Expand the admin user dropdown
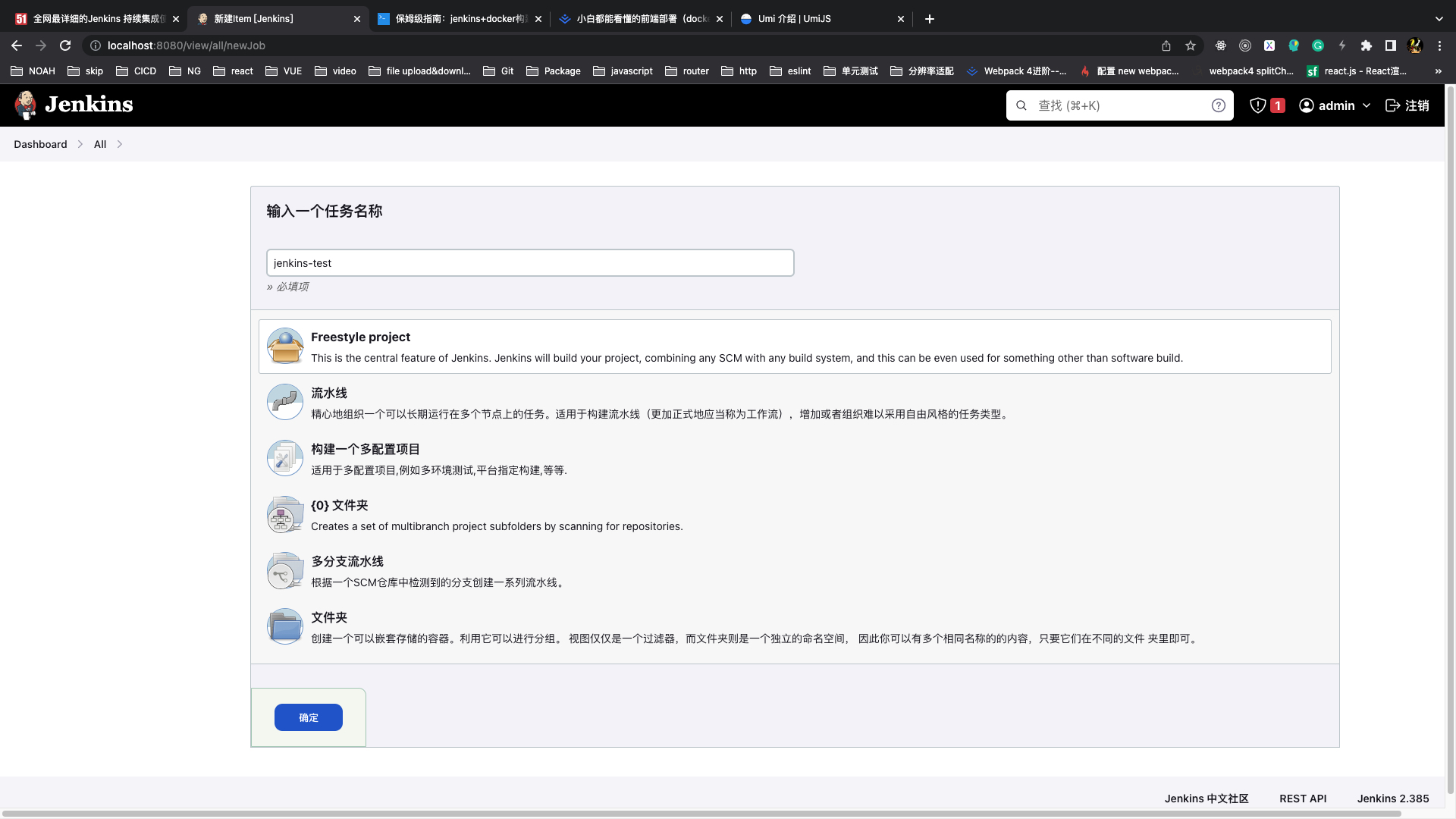The image size is (1456, 819). click(x=1335, y=105)
